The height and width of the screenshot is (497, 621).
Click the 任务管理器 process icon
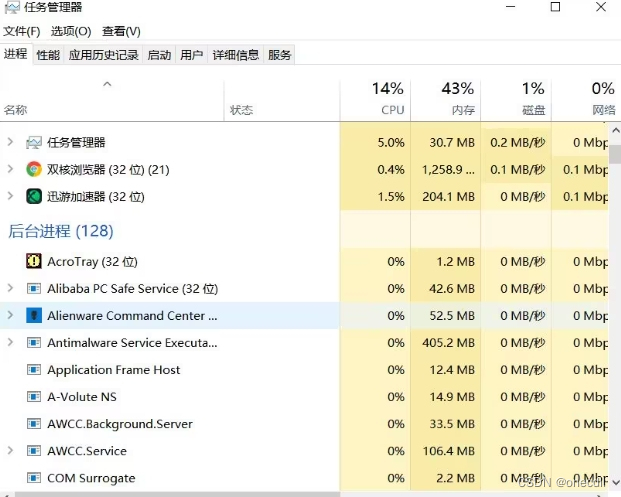coord(34,143)
